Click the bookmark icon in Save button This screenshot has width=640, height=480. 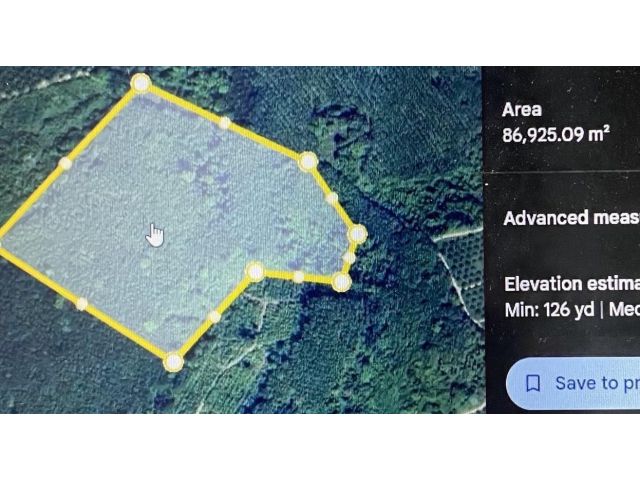[x=533, y=384]
